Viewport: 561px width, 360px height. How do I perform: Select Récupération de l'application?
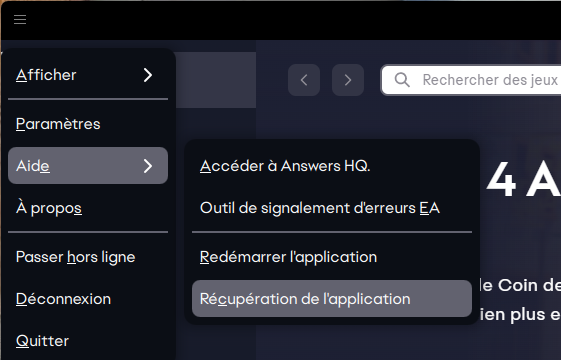click(332, 298)
